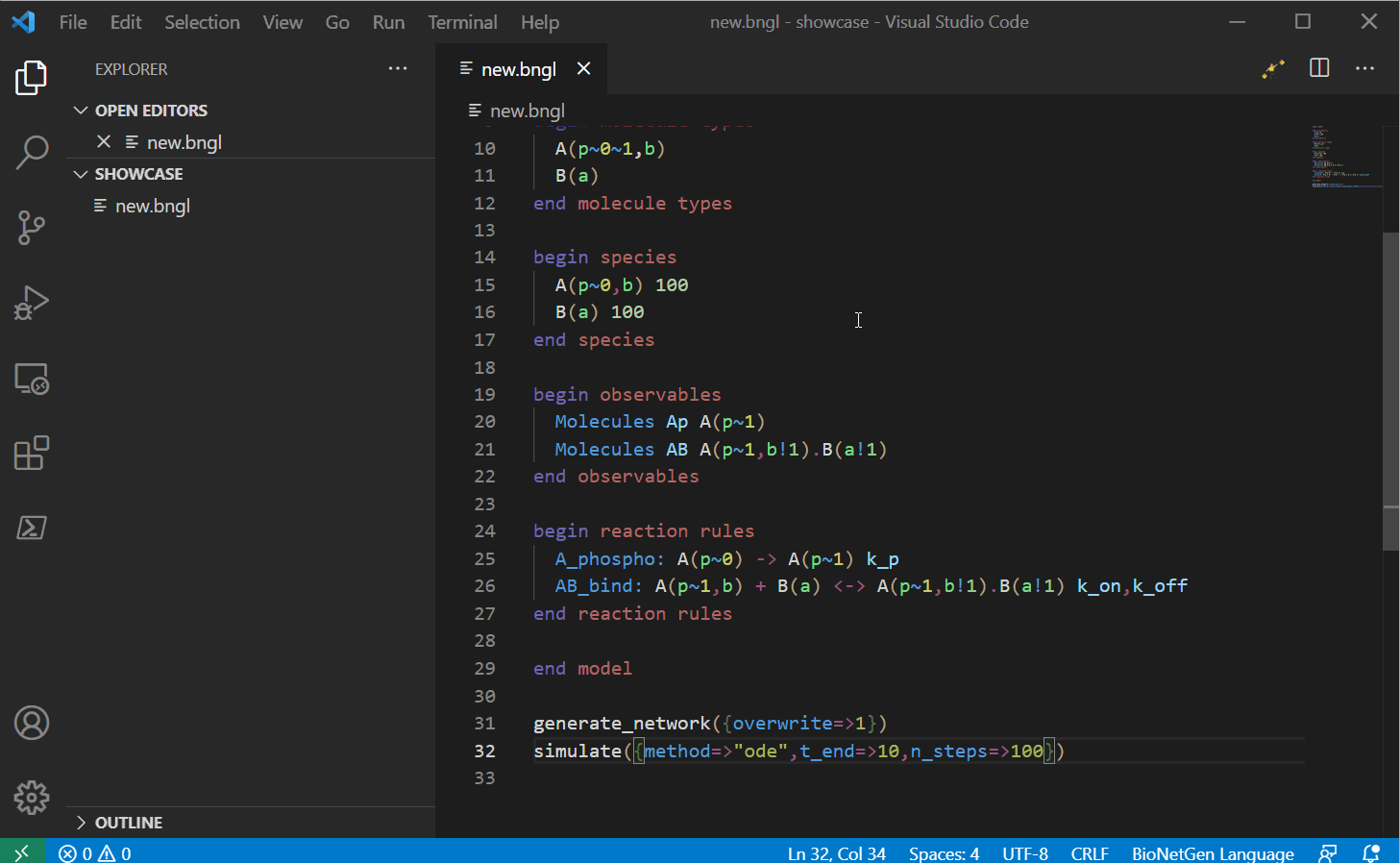Viewport: 1400px width, 863px height.
Task: Open the Help menu
Action: [x=540, y=22]
